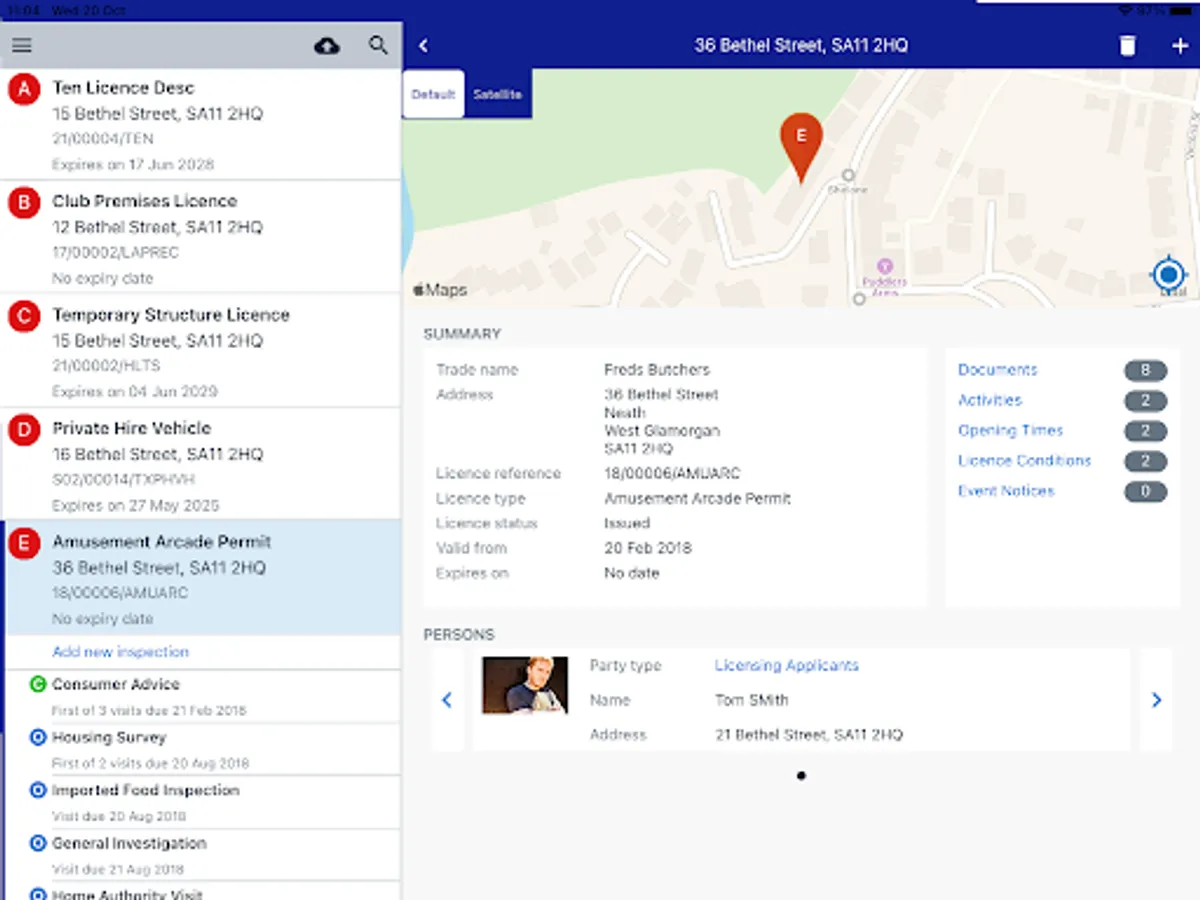Select the Club Premises Licence entry
The height and width of the screenshot is (900, 1200).
(202, 237)
